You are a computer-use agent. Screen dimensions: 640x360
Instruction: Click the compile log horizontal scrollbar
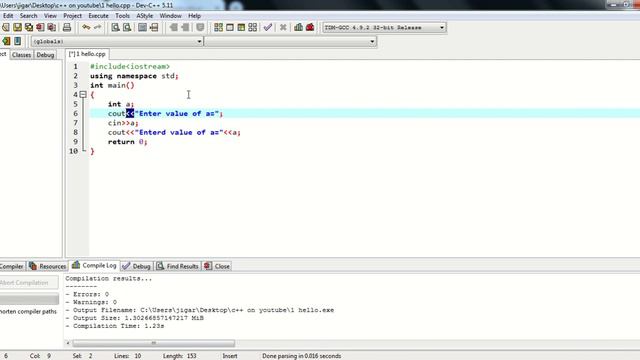tap(153, 343)
